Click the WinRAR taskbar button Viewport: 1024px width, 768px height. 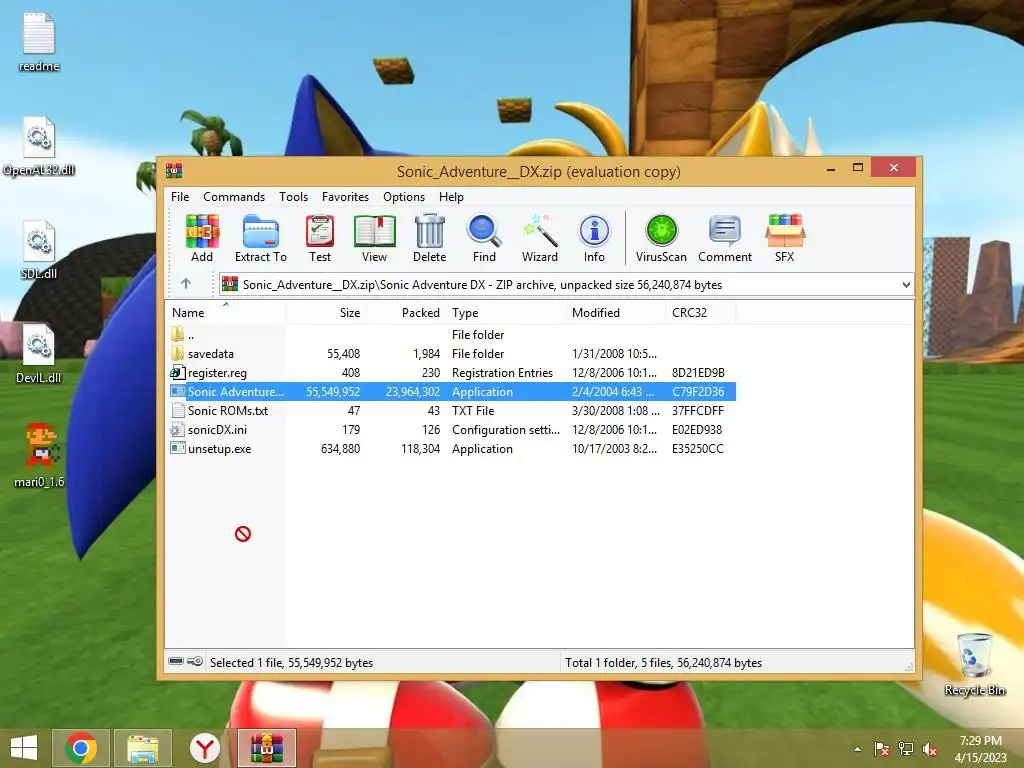[266, 748]
